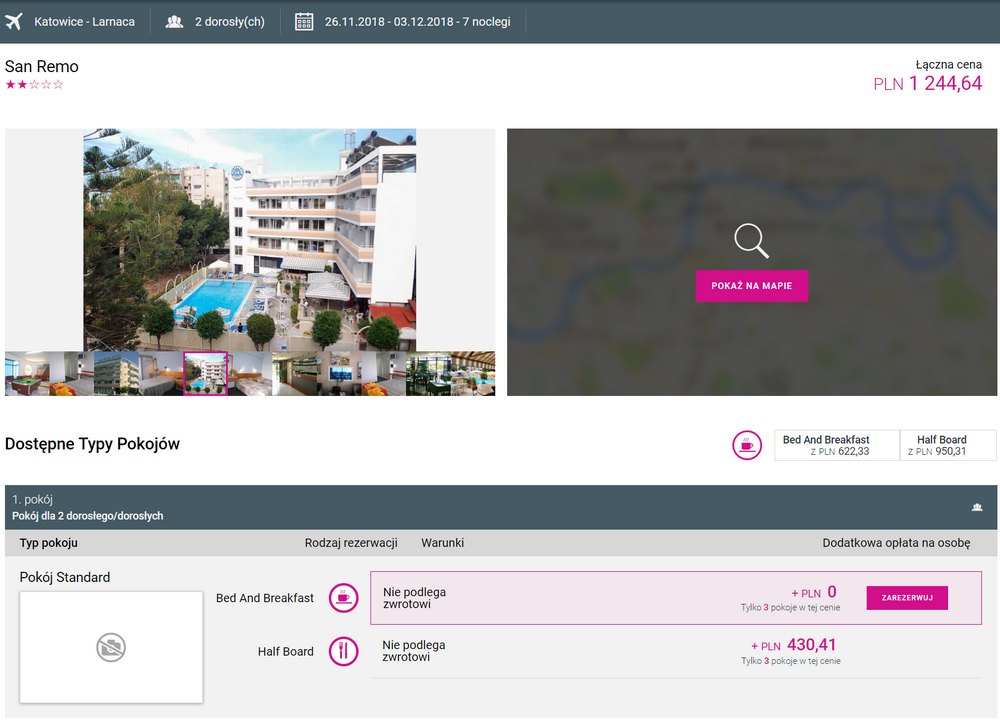Viewport: 1000px width, 720px height.
Task: Switch to the Half Board tab
Action: (x=947, y=445)
